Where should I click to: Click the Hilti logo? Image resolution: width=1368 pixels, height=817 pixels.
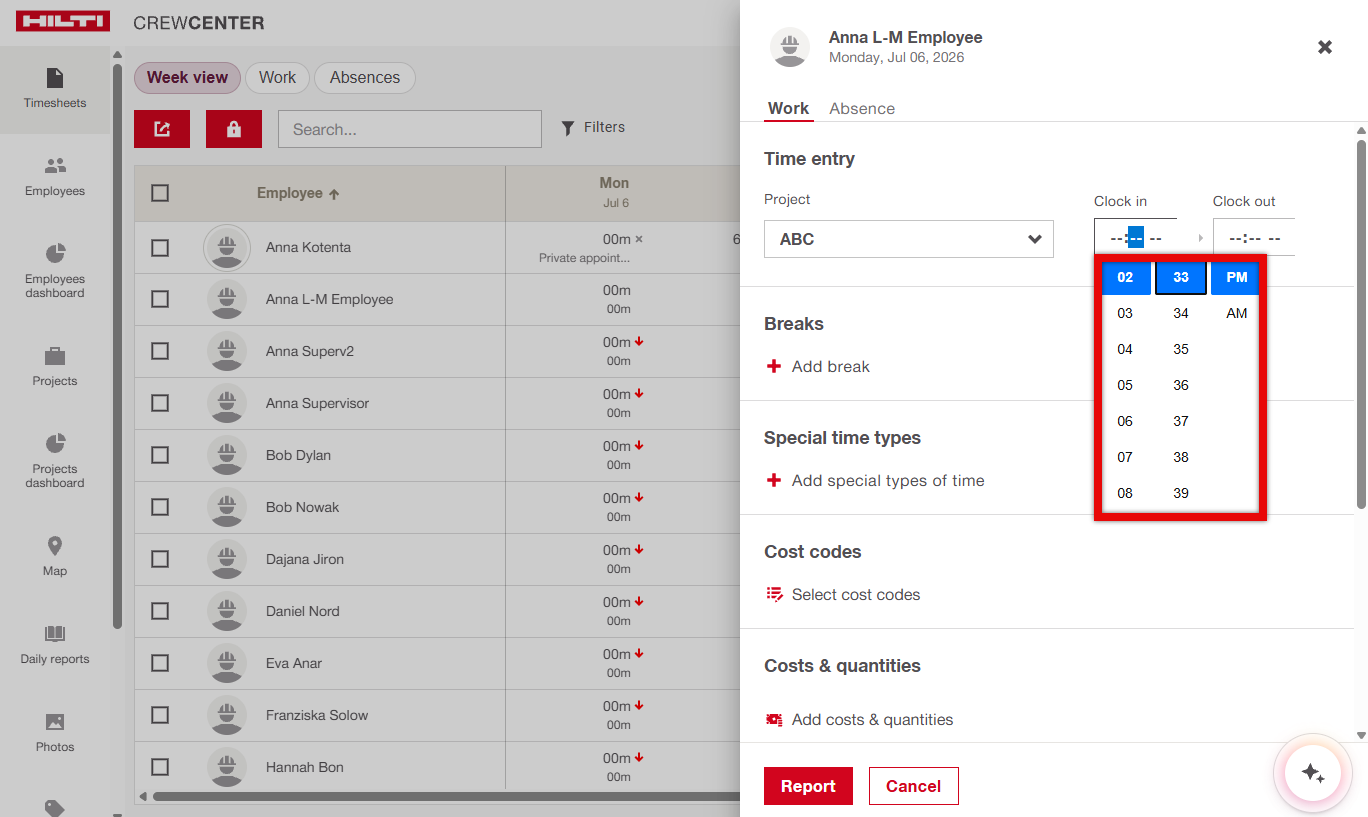[62, 22]
